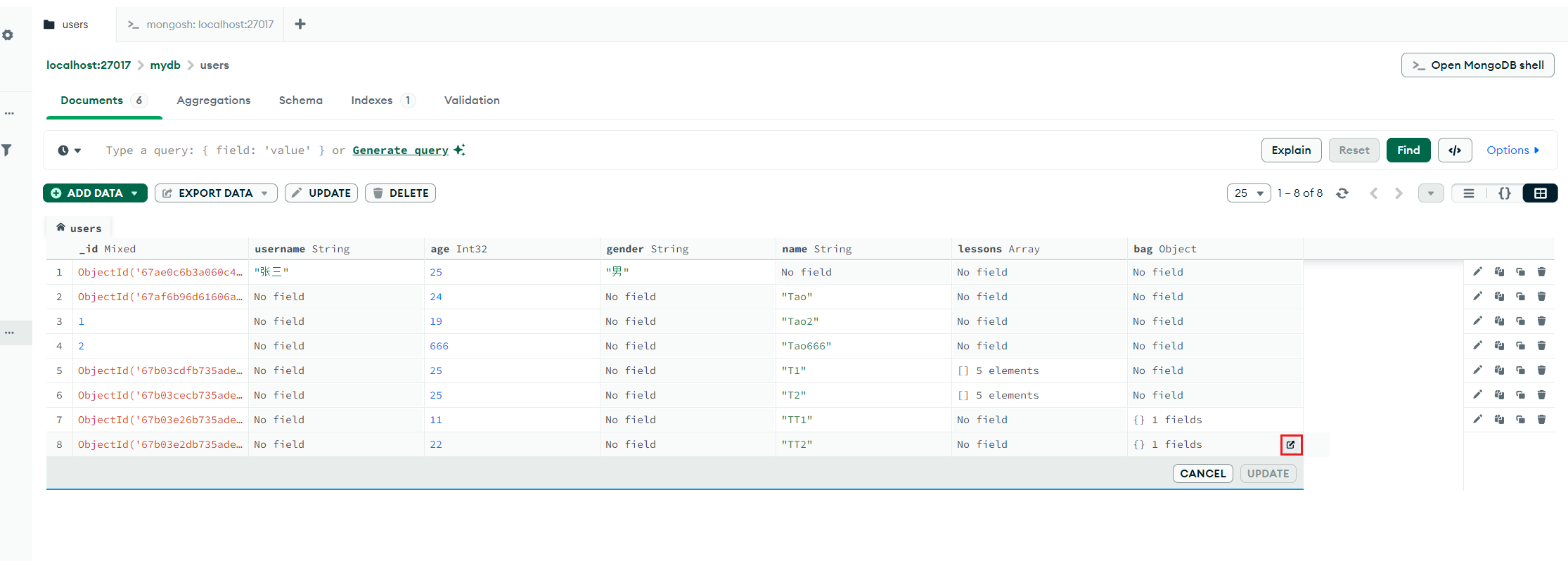Refresh the documents list
Viewport: 1568px width, 561px height.
pyautogui.click(x=1342, y=193)
